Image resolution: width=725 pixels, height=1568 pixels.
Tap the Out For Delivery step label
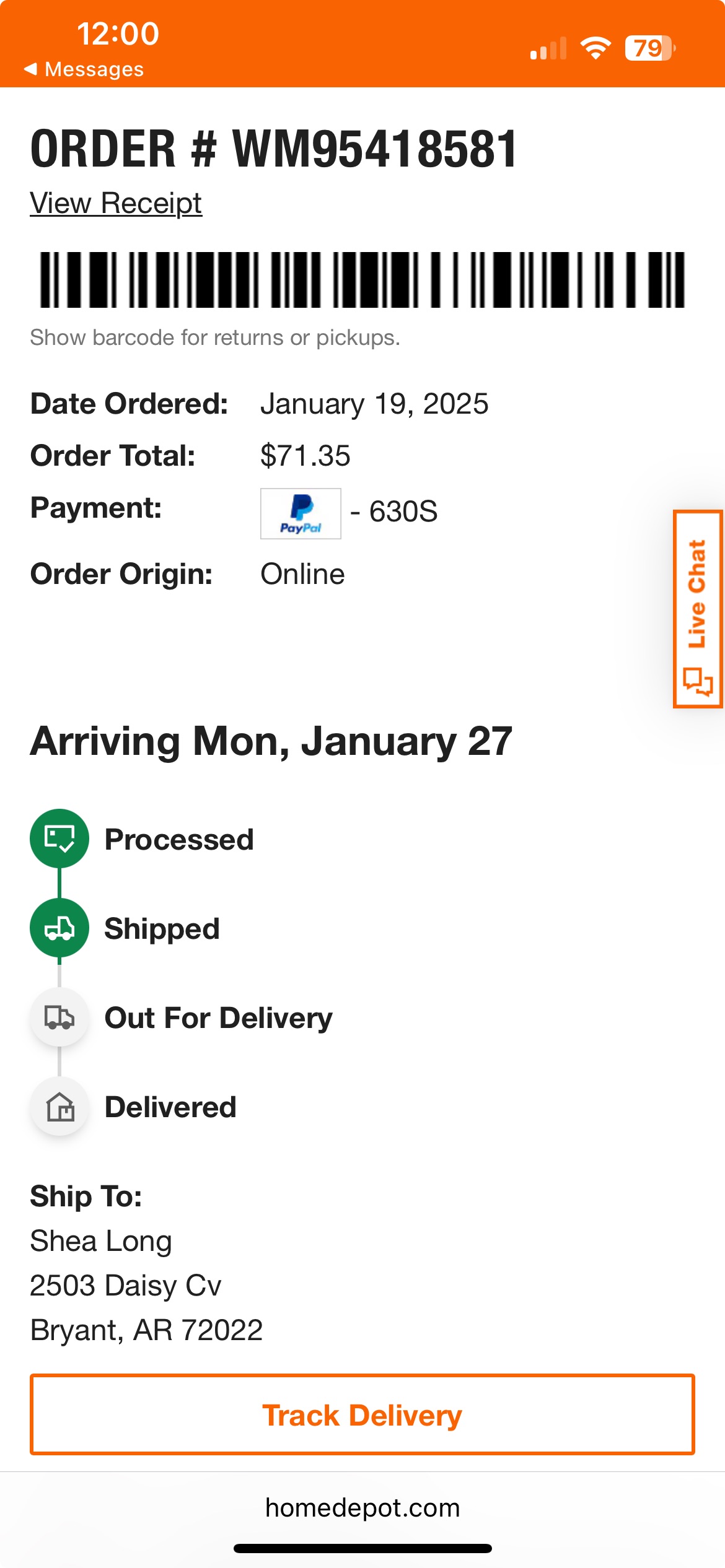[x=219, y=1018]
